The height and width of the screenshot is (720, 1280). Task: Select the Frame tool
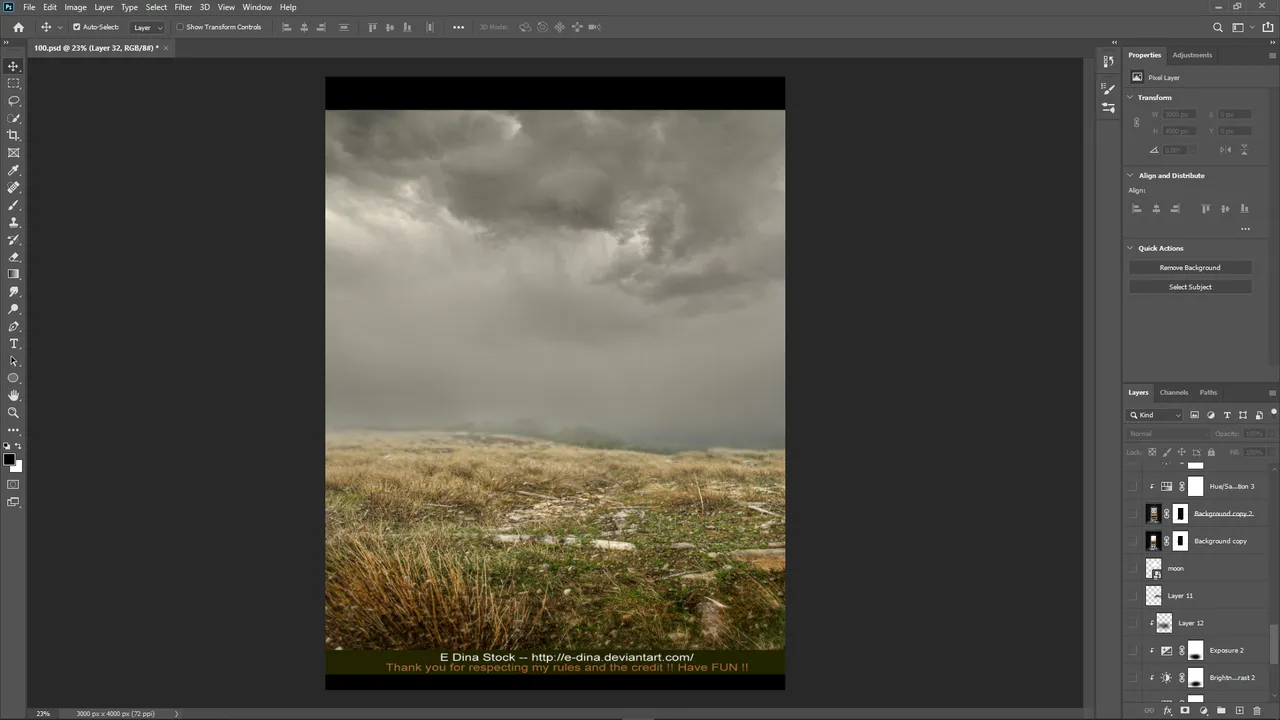point(13,153)
